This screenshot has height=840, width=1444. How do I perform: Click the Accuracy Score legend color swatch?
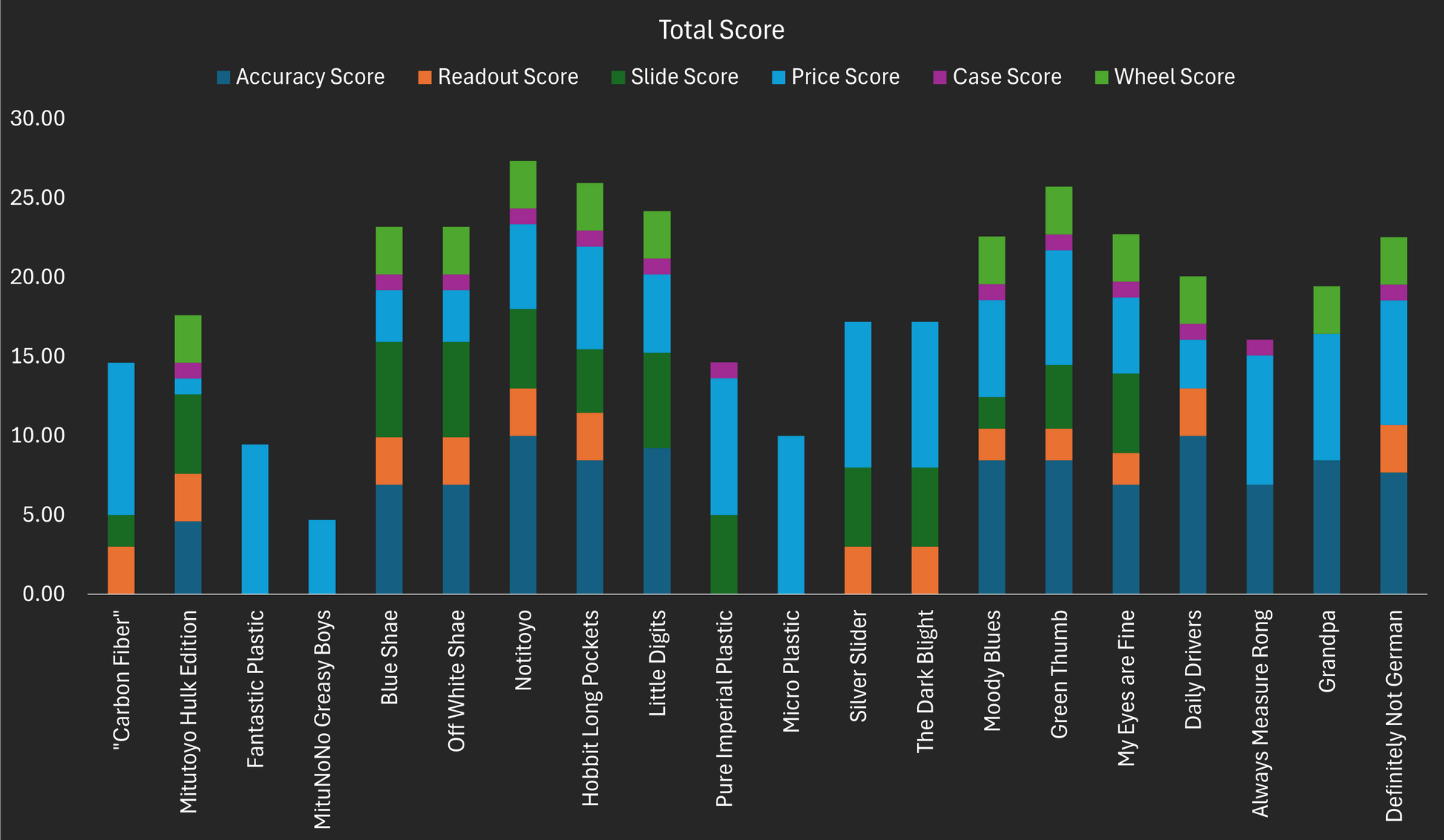tap(223, 77)
